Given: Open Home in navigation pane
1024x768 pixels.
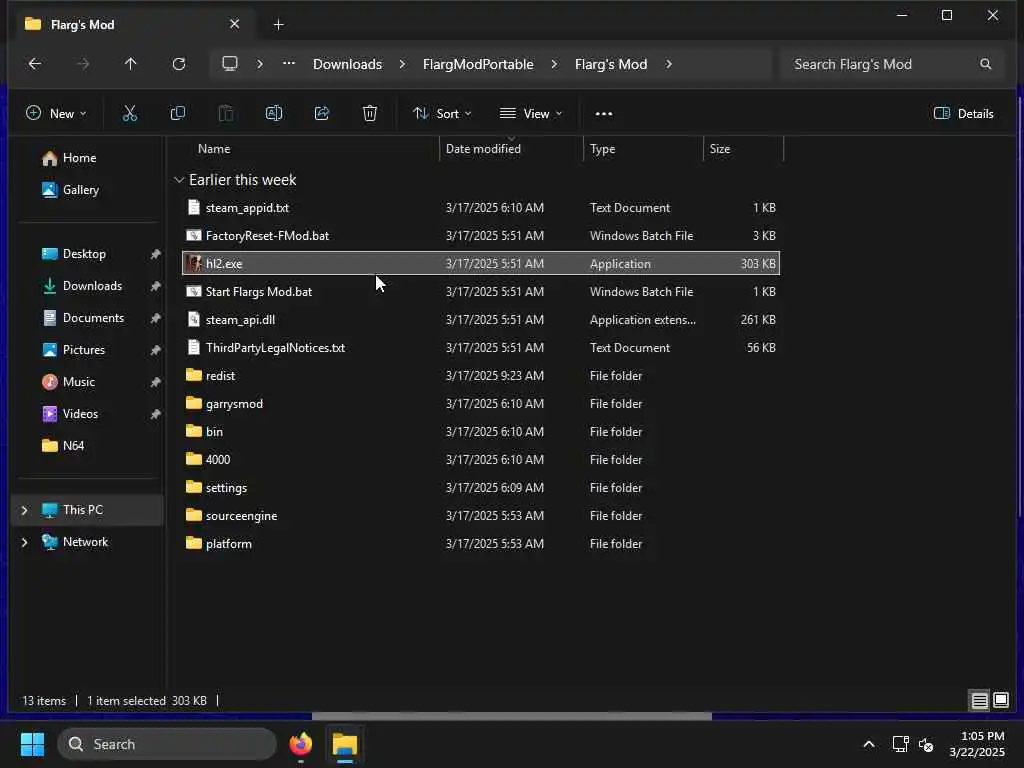Looking at the screenshot, I should click(79, 158).
